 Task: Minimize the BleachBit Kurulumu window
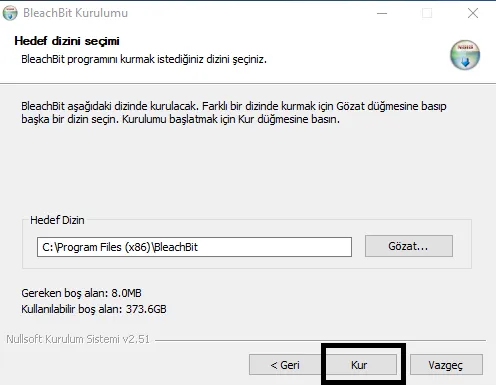point(382,13)
